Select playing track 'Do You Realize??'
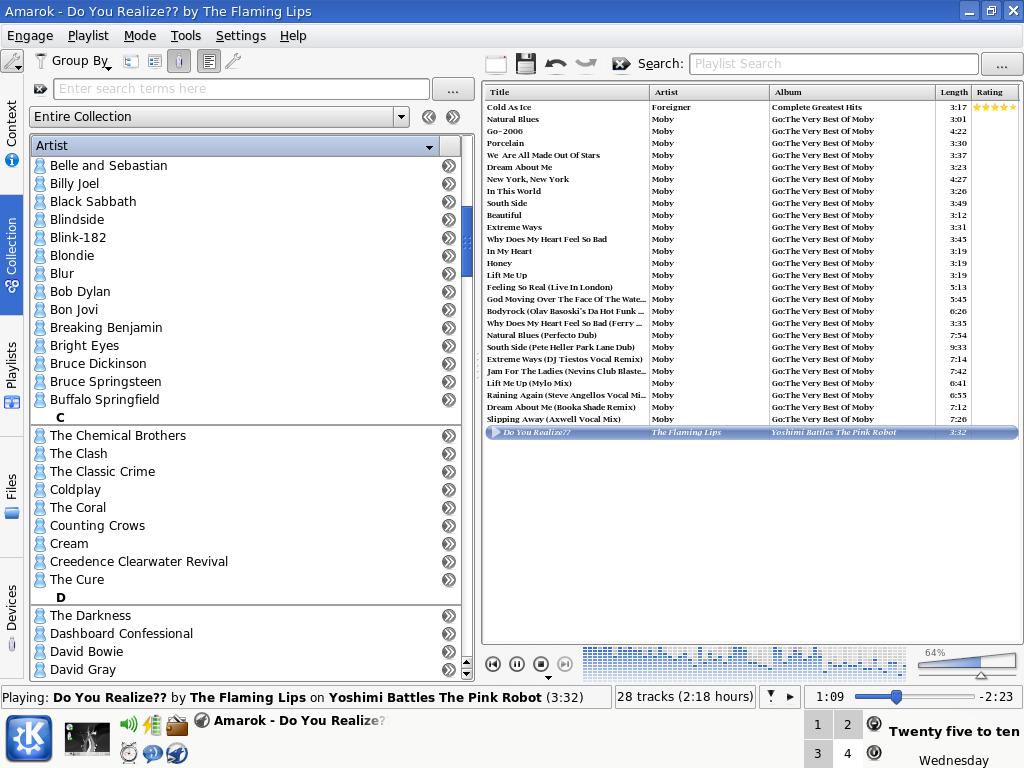The height and width of the screenshot is (768, 1024). click(x=751, y=432)
